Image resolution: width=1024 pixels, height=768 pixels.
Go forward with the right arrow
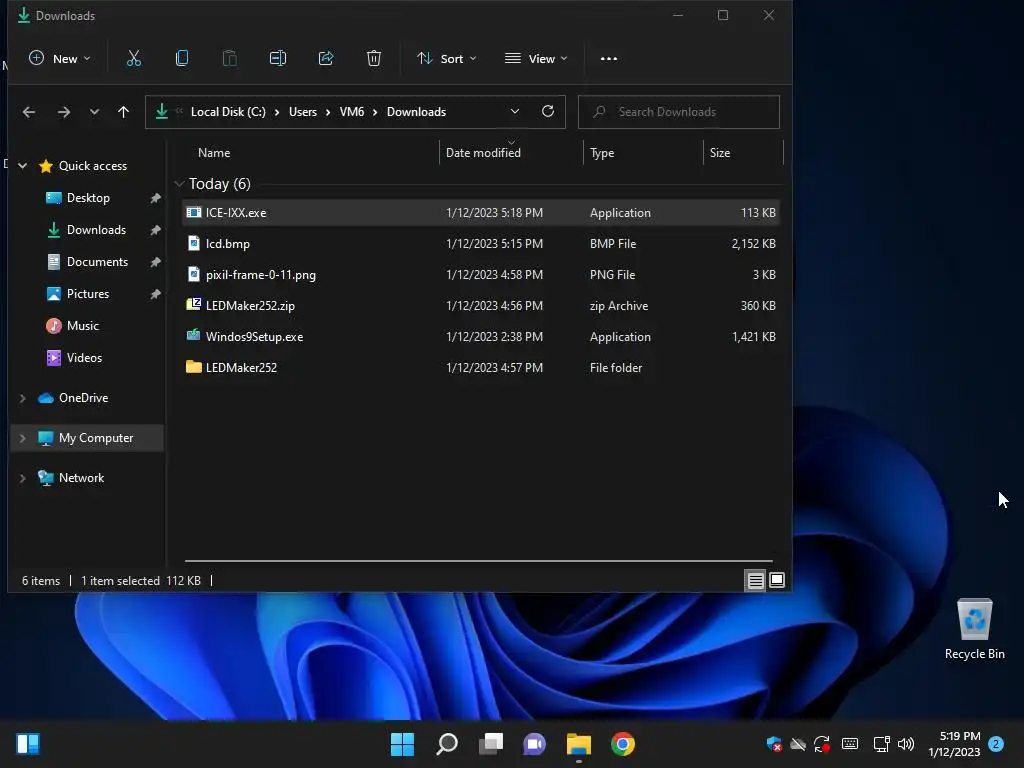[63, 112]
